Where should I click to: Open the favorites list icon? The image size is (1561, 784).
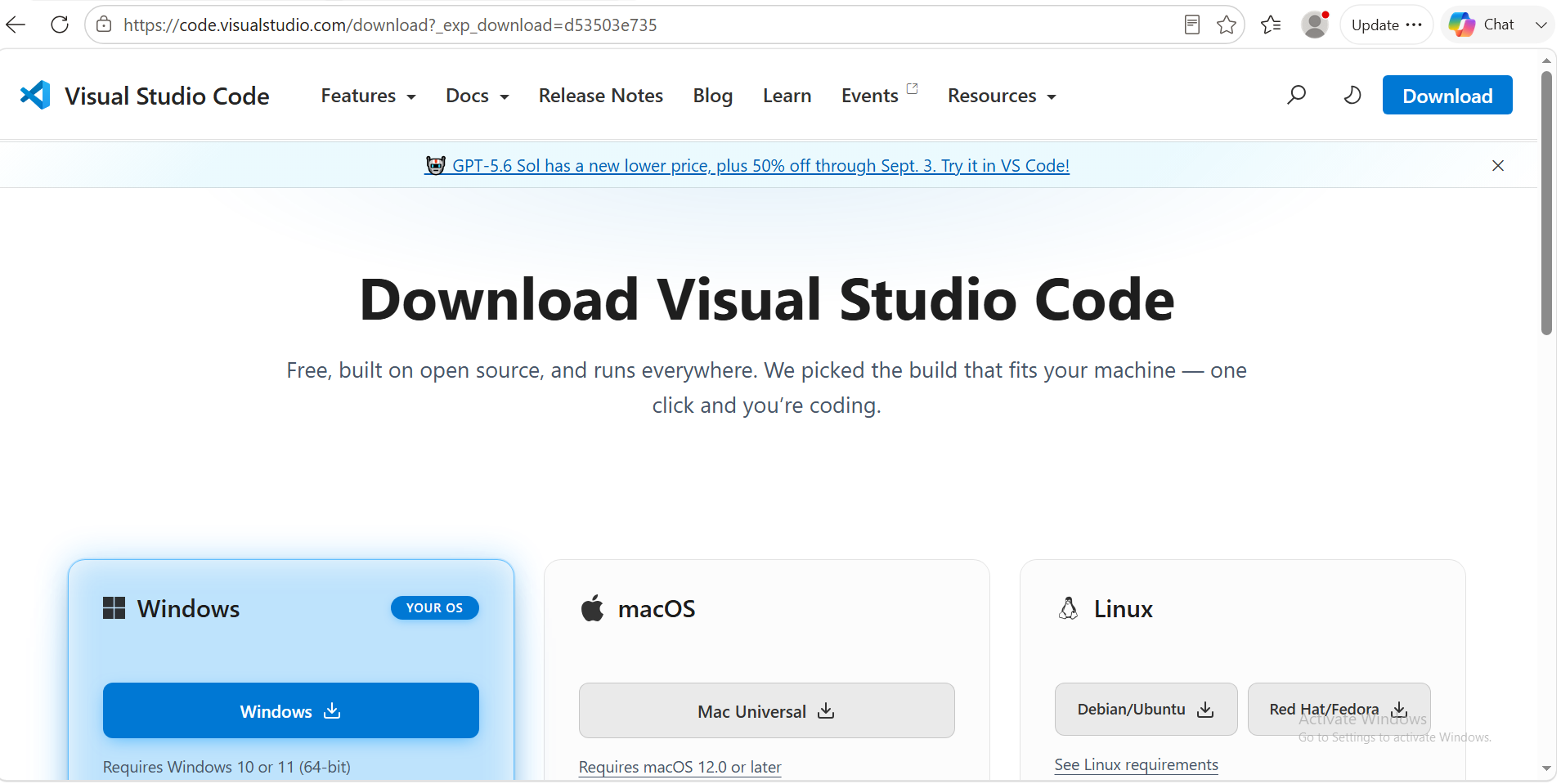click(x=1271, y=25)
